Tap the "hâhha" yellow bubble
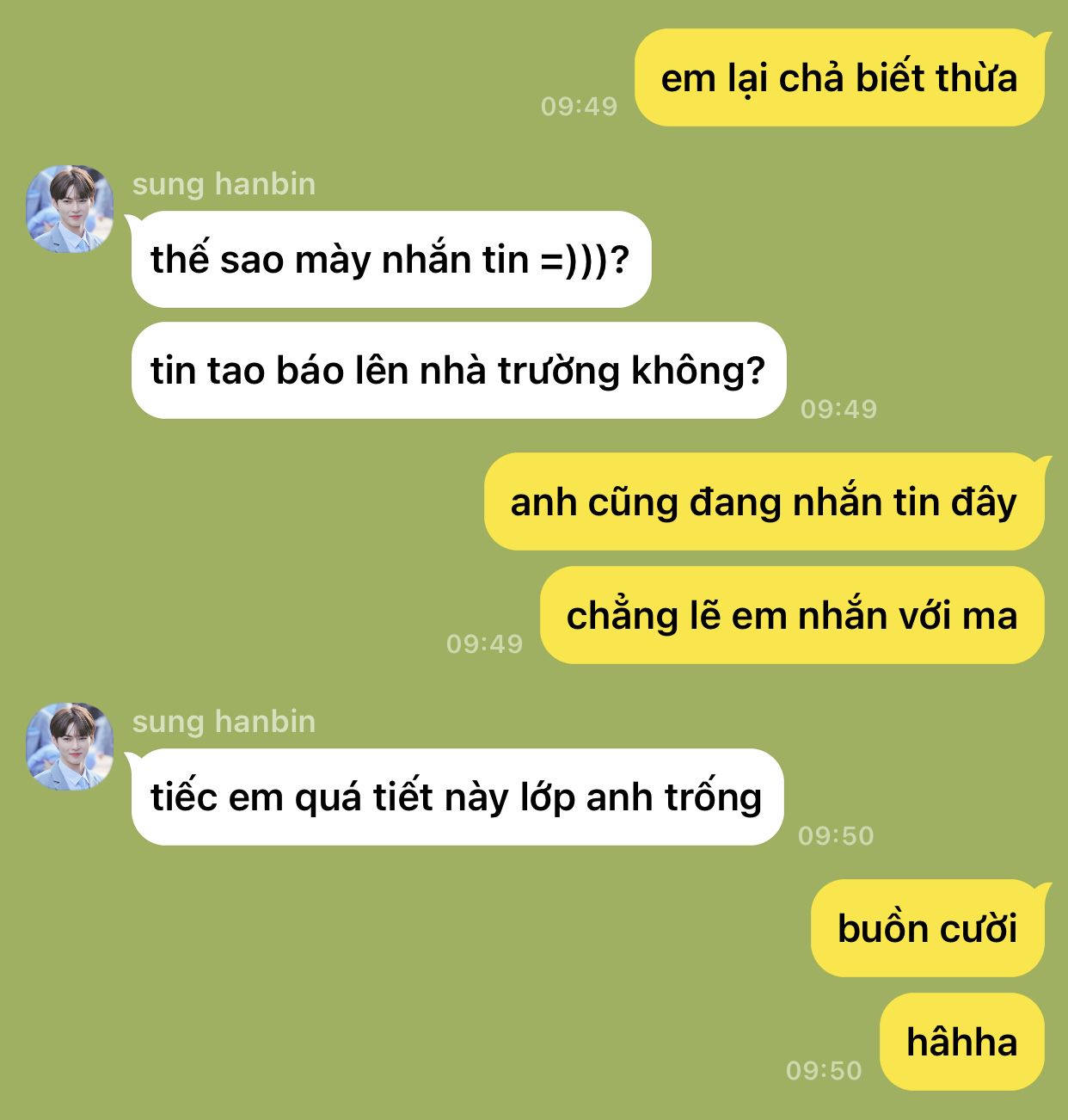The height and width of the screenshot is (1120, 1068). pyautogui.click(x=962, y=1042)
